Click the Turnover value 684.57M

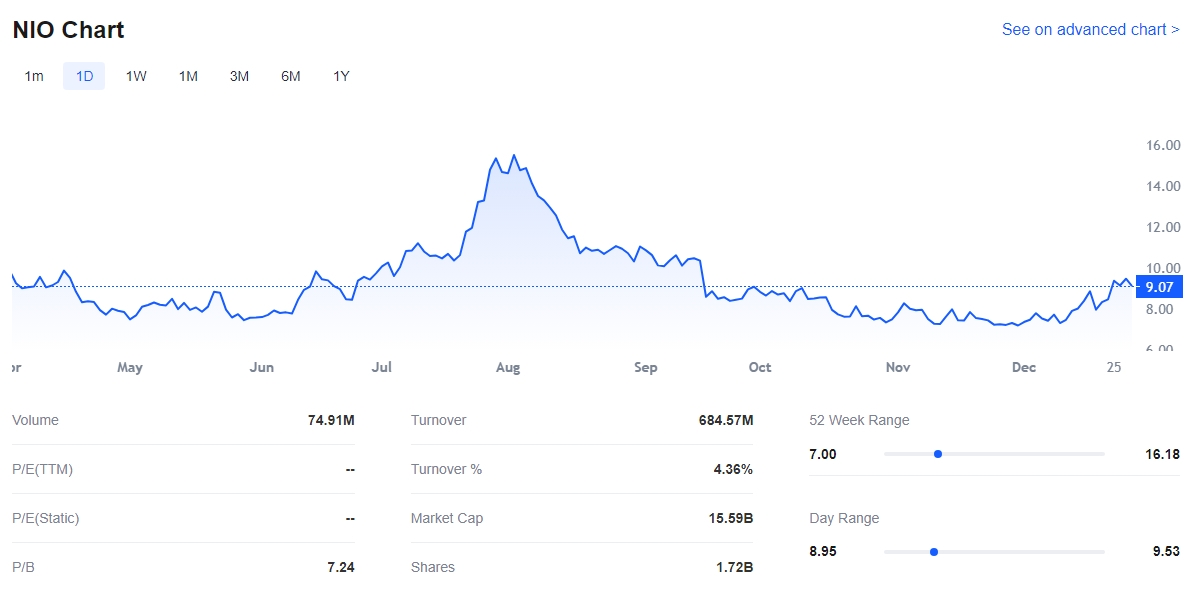point(725,420)
